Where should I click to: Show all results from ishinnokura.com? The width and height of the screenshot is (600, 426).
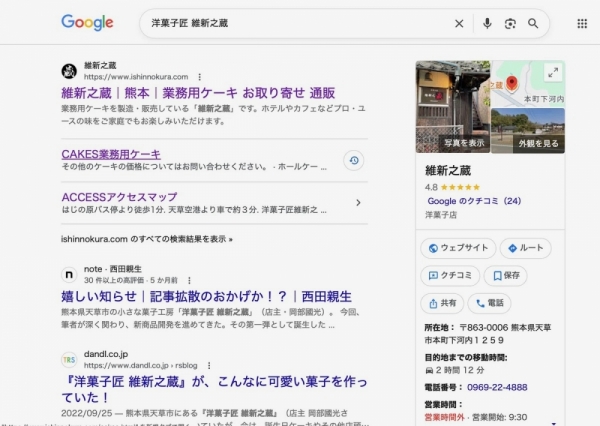point(147,239)
